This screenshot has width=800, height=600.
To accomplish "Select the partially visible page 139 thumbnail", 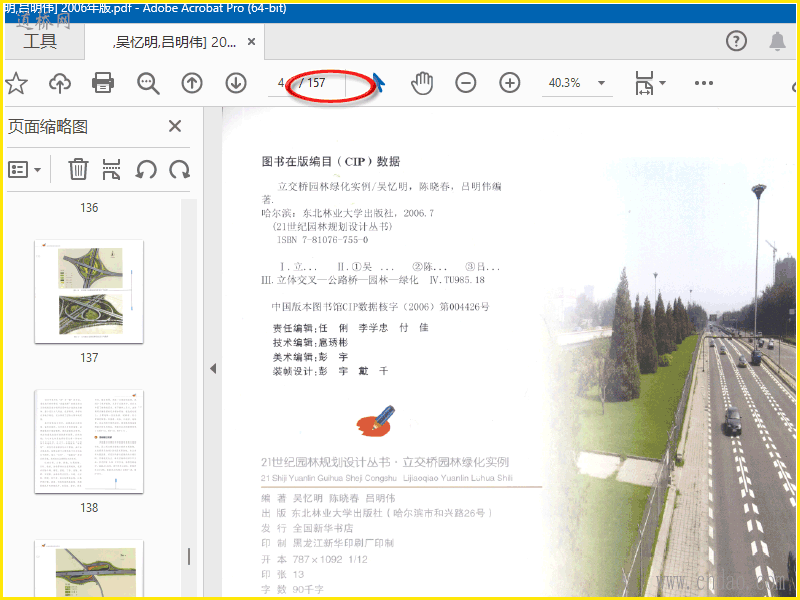I will pyautogui.click(x=89, y=568).
